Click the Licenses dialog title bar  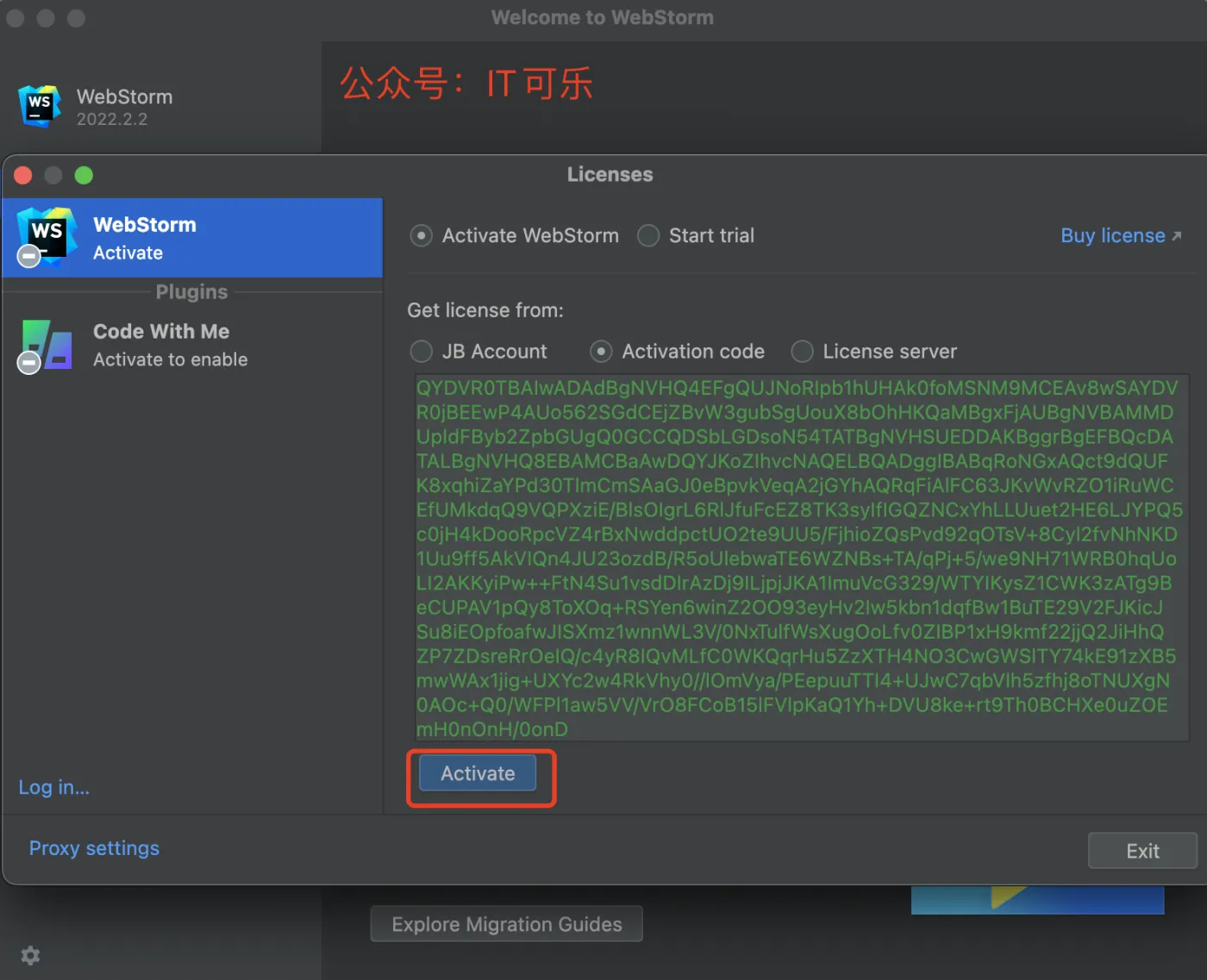(x=610, y=175)
